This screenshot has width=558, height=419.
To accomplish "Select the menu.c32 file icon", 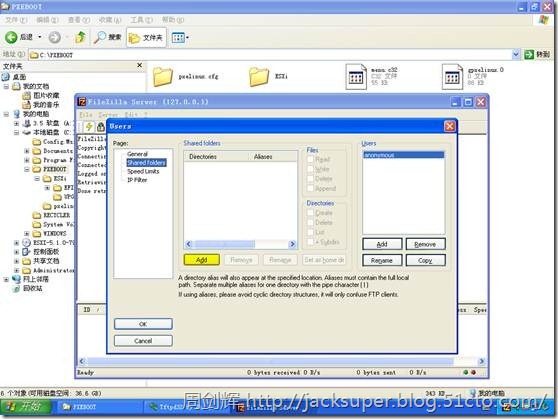I will click(x=356, y=77).
